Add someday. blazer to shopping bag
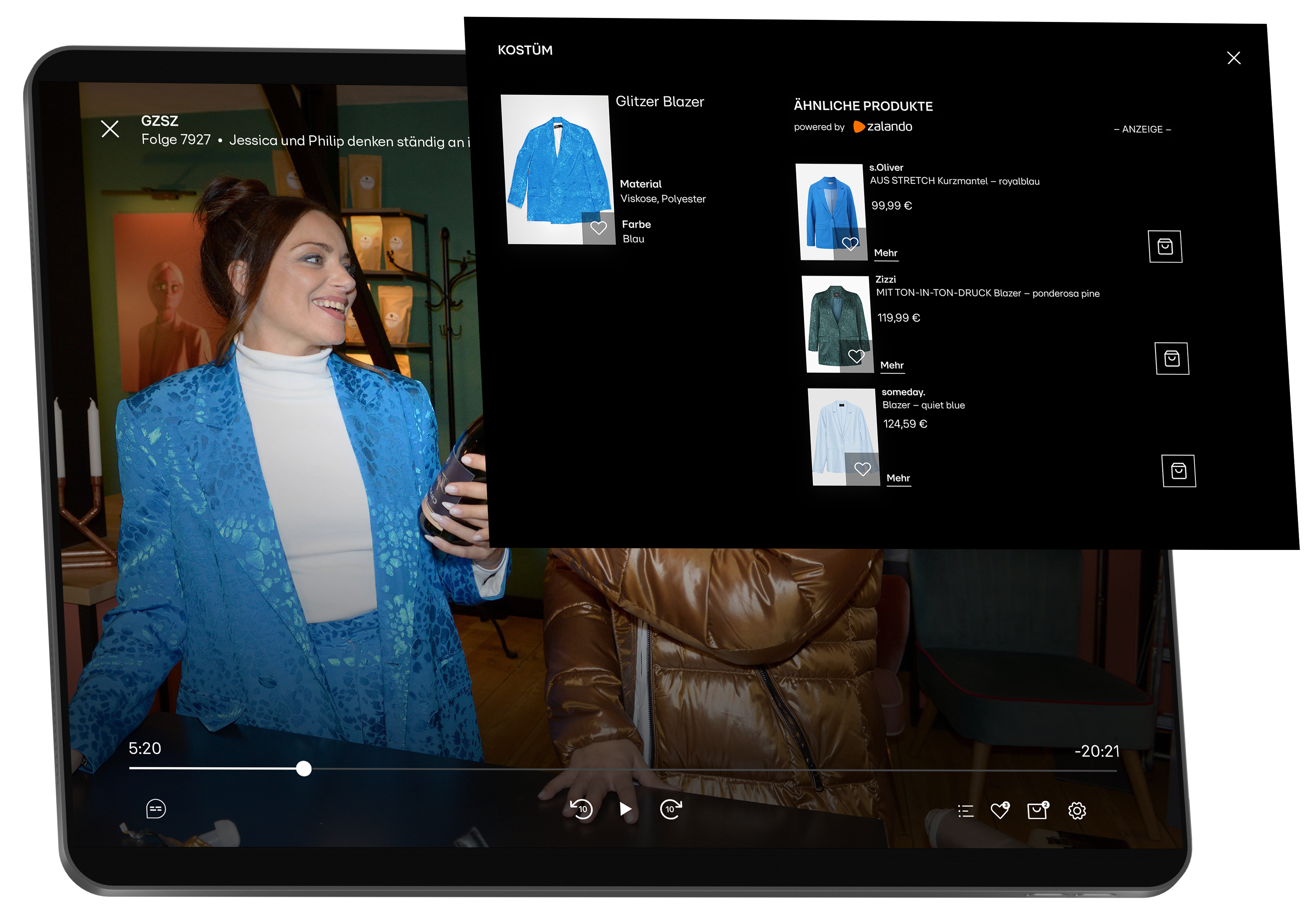Image resolution: width=1312 pixels, height=924 pixels. 1178,471
